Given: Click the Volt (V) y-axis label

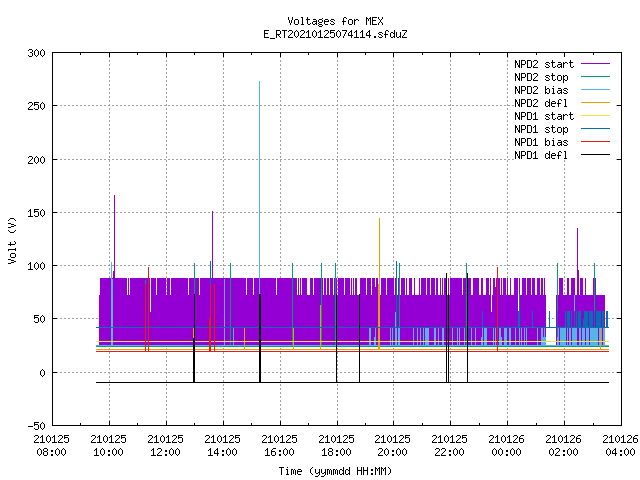Looking at the screenshot, I should click(x=13, y=241).
